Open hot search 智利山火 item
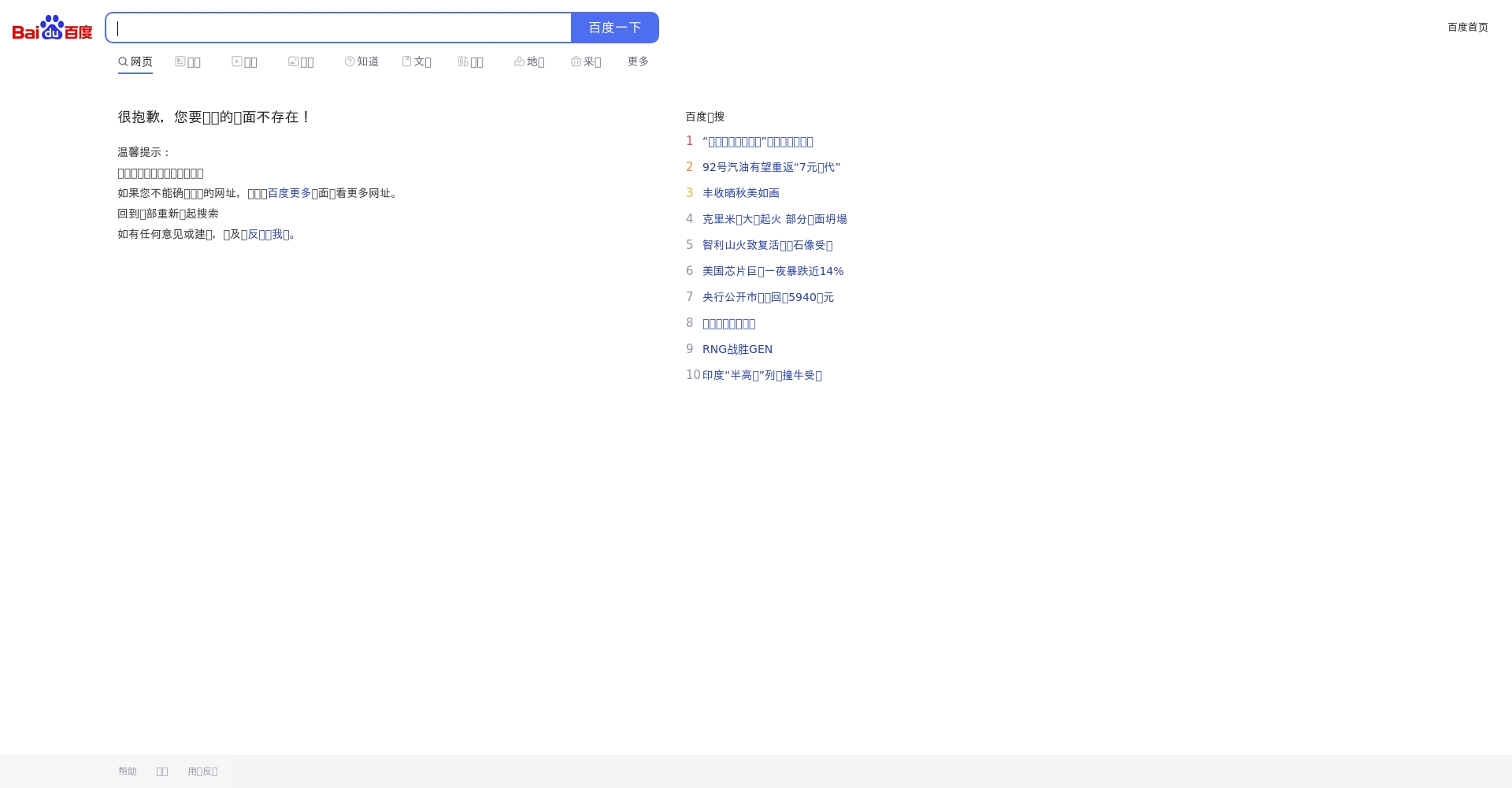 click(768, 245)
